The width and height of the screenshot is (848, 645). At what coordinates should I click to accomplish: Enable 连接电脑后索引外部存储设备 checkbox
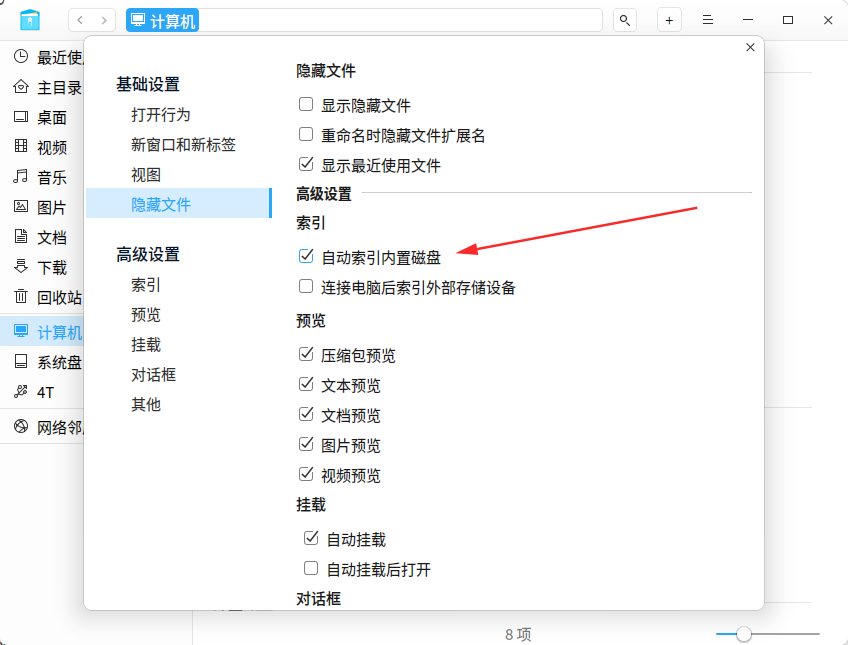306,286
